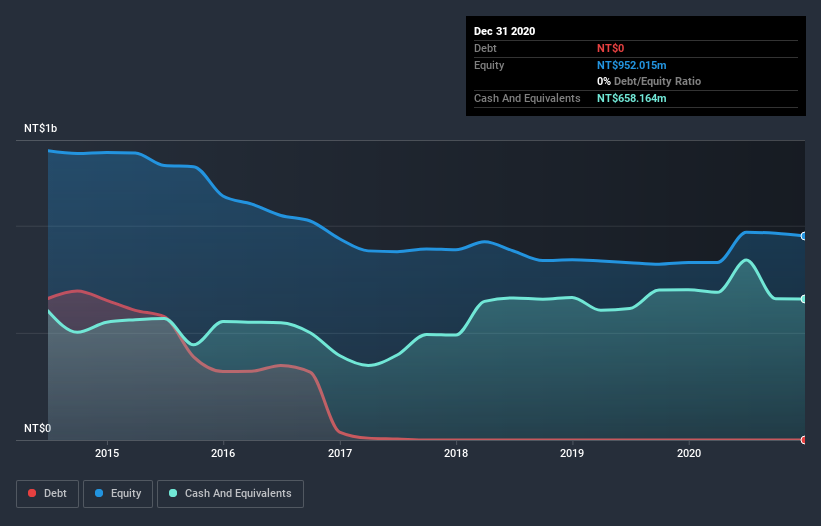
Task: Click the NT$0 y-axis label
Action: (x=38, y=428)
